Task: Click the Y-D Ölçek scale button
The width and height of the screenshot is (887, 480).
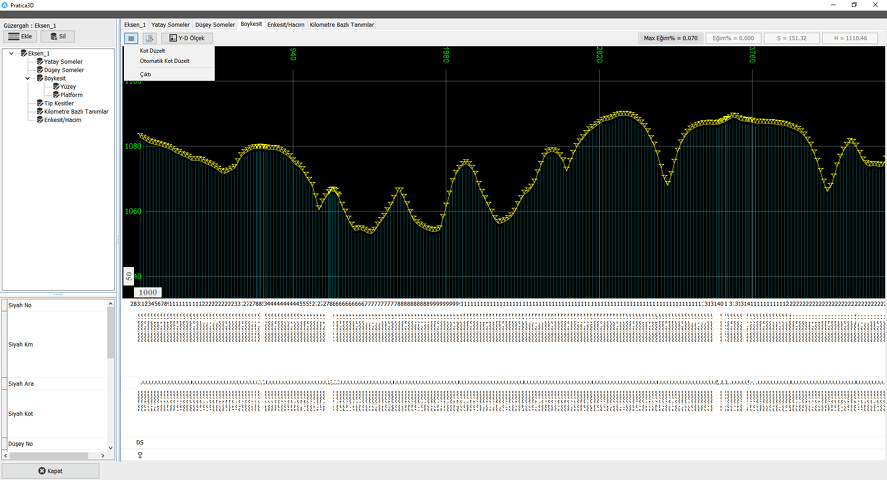Action: (x=187, y=38)
